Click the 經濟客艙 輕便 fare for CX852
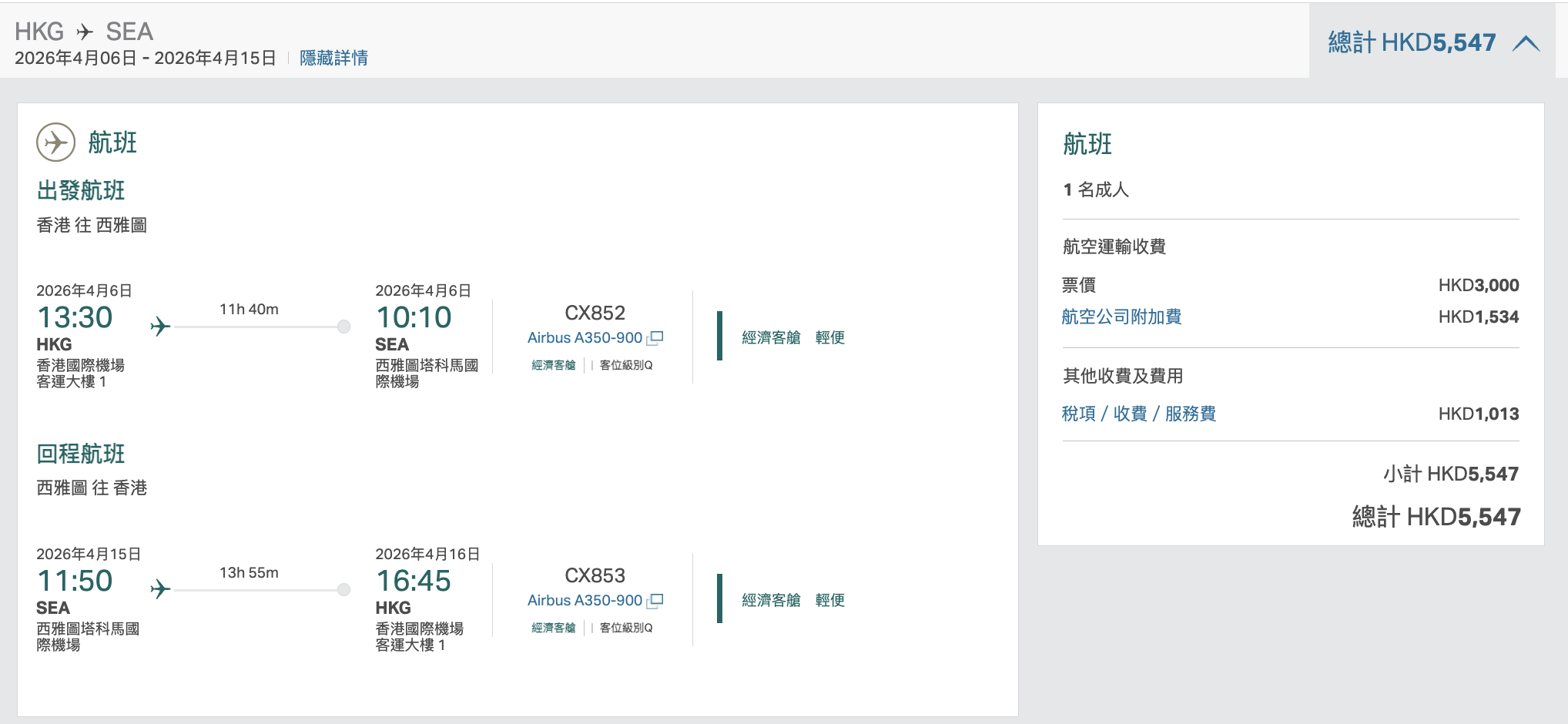This screenshot has width=1568, height=724. pos(793,337)
